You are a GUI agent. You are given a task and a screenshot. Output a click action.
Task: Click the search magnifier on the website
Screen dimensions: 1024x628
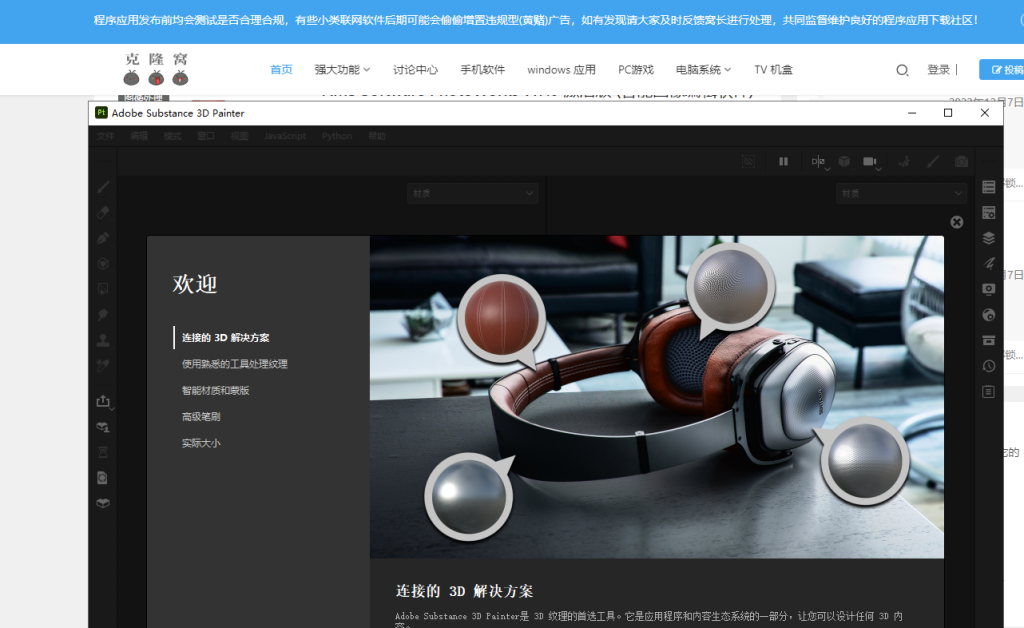click(902, 70)
